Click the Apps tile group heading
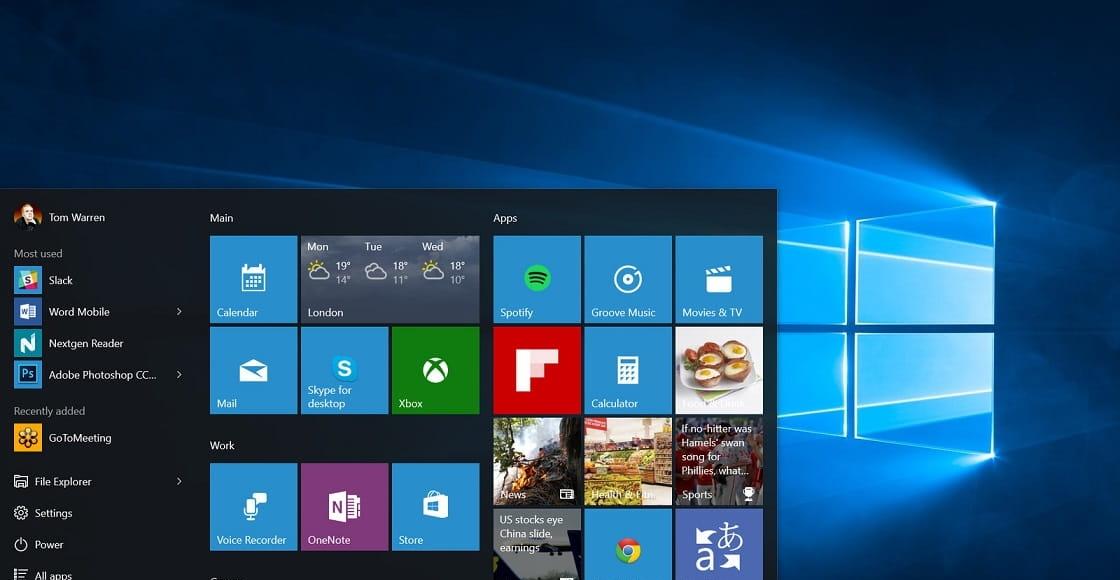 pos(505,218)
